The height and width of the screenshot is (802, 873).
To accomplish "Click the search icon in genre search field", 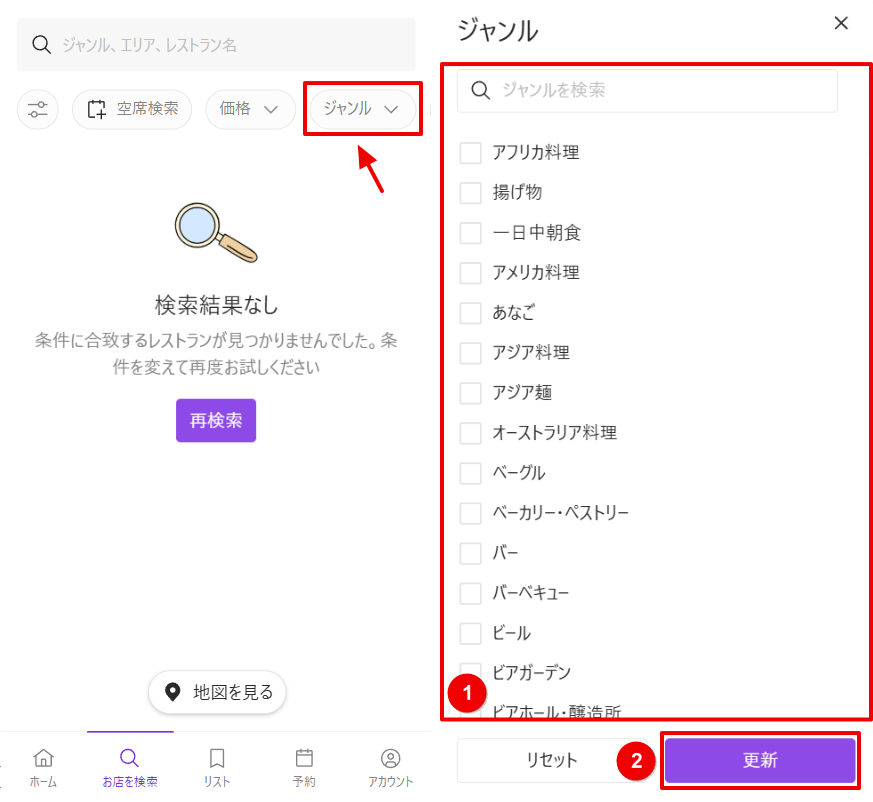I will [480, 91].
